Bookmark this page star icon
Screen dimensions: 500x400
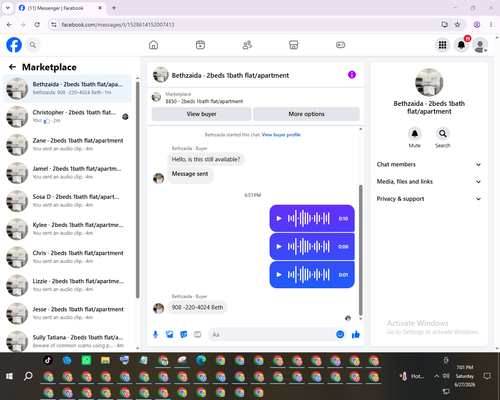457,25
